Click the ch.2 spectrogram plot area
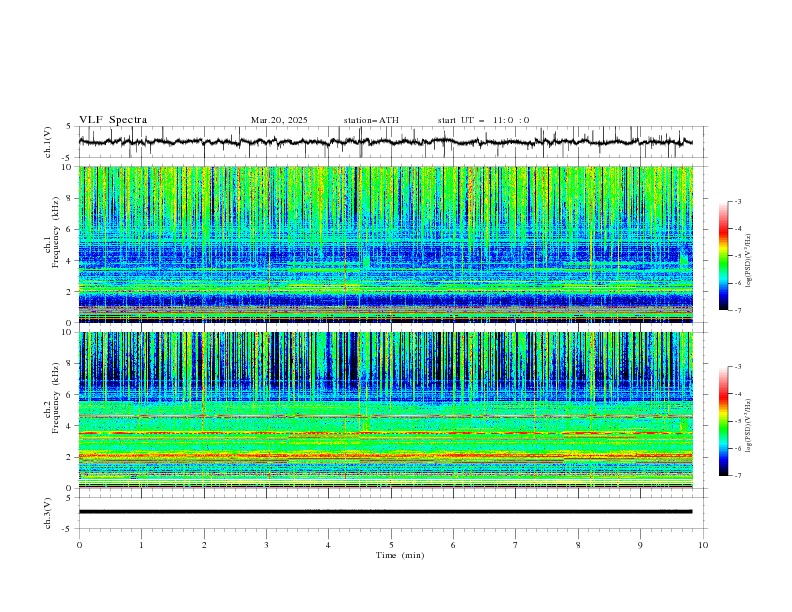This screenshot has width=792, height=612. [x=386, y=410]
